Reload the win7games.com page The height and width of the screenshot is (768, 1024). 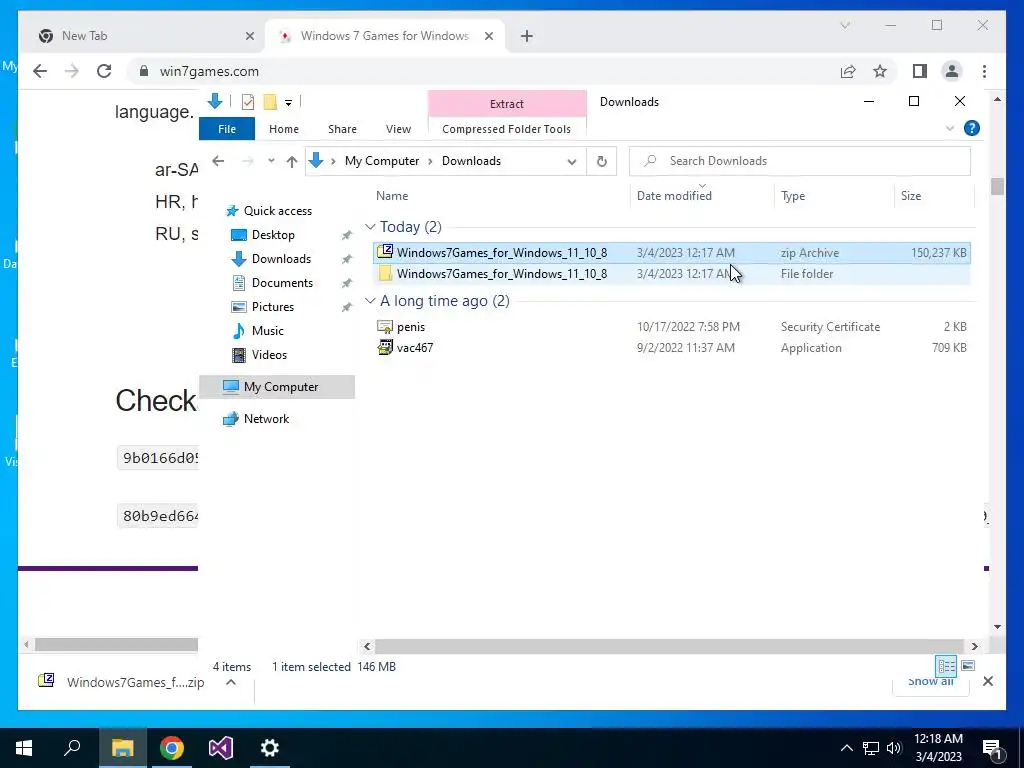coord(104,71)
